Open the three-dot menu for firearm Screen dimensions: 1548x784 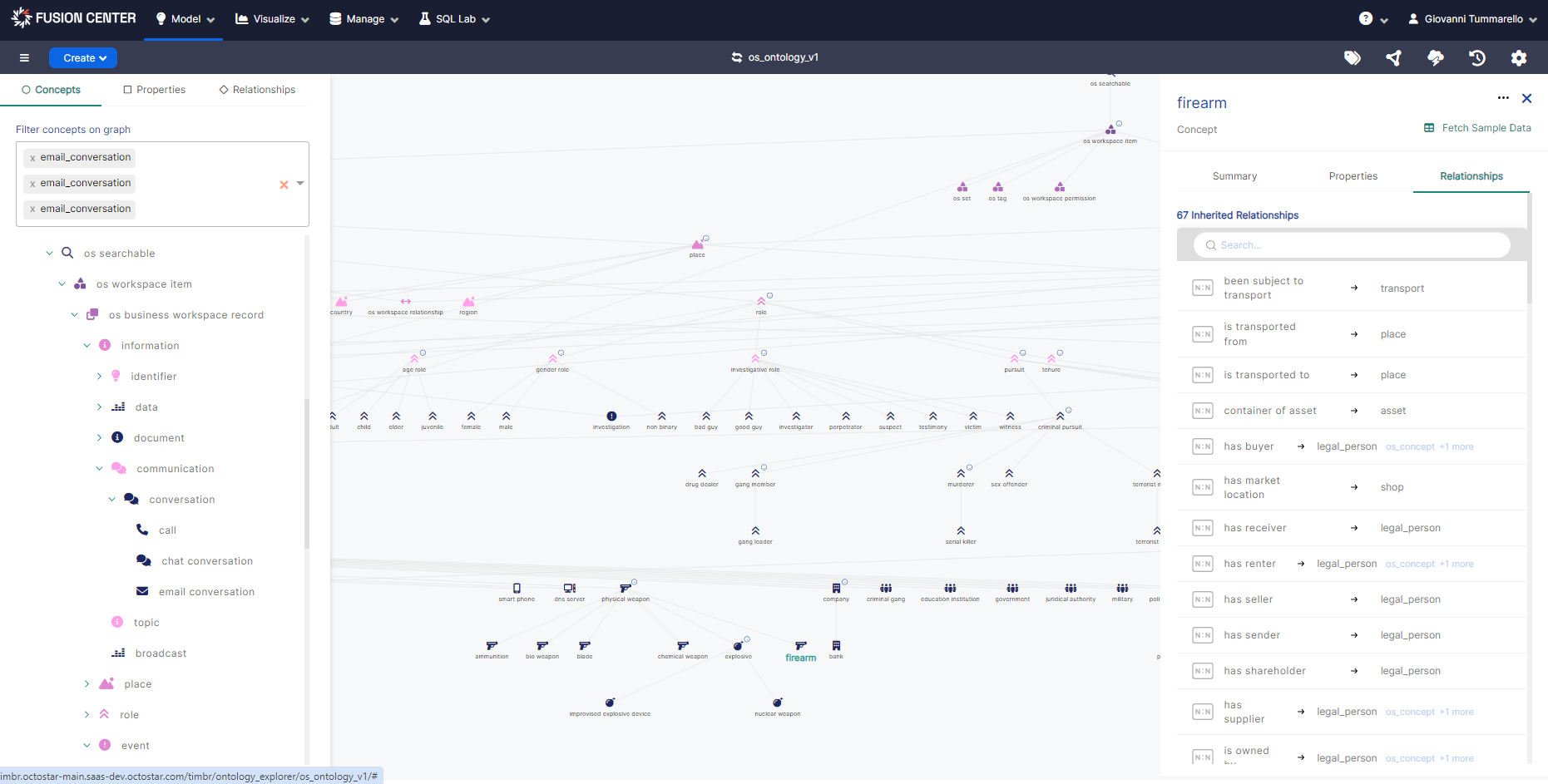coord(1503,98)
